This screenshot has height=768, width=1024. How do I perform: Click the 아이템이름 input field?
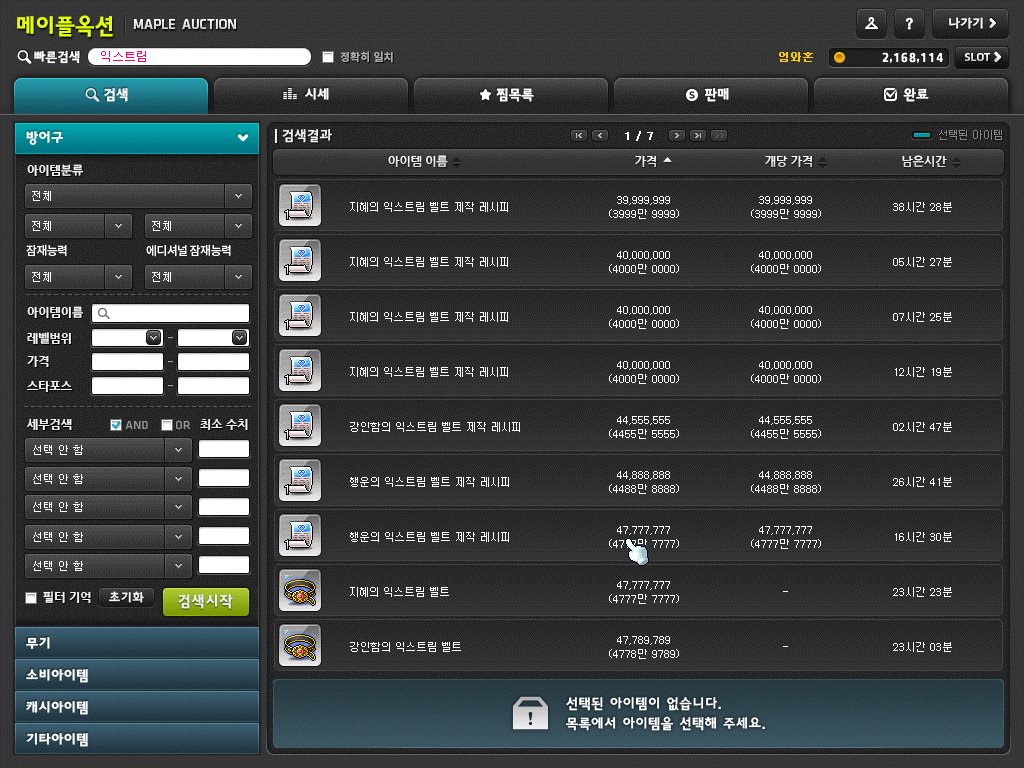[170, 313]
